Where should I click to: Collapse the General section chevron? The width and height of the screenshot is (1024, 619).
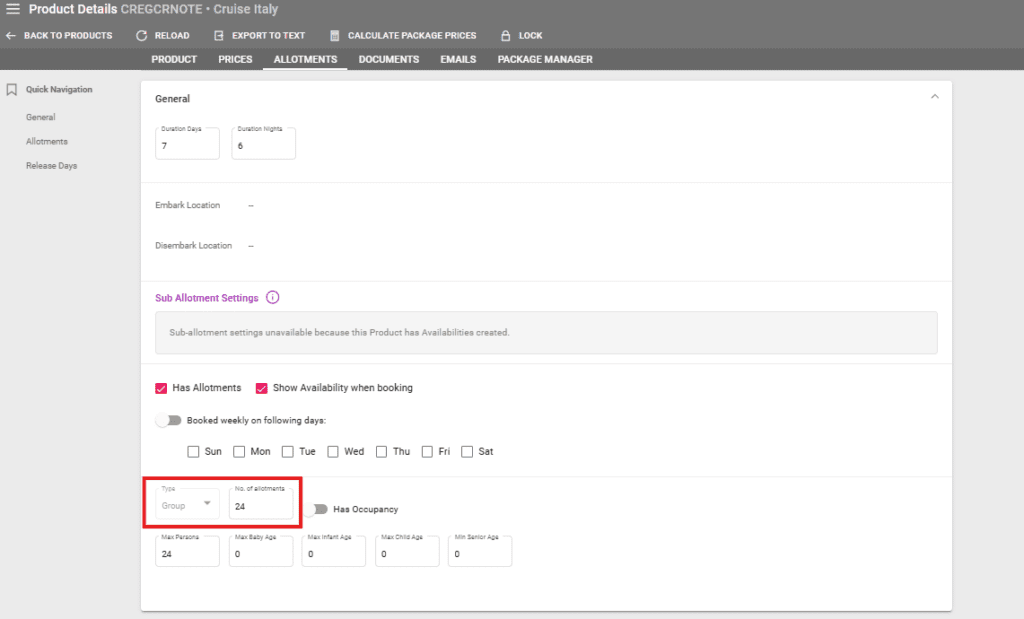click(935, 97)
